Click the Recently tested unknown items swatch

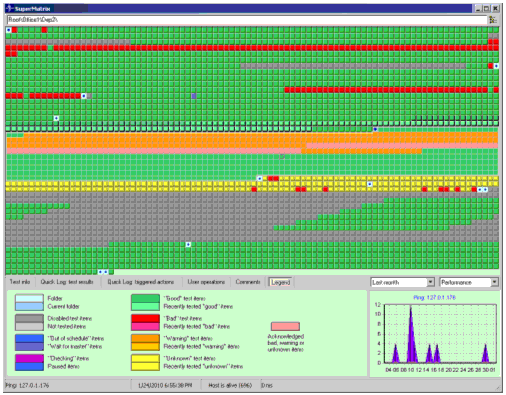(145, 367)
